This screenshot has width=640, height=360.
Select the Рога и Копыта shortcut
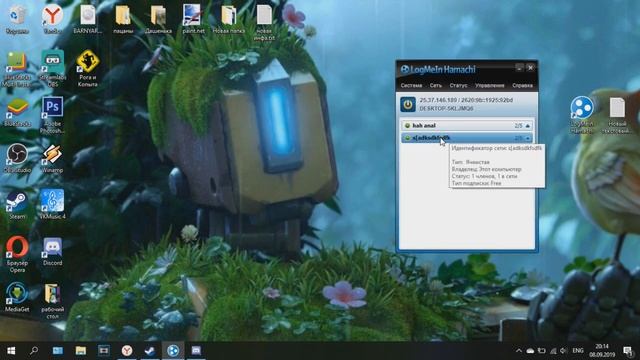(x=88, y=69)
